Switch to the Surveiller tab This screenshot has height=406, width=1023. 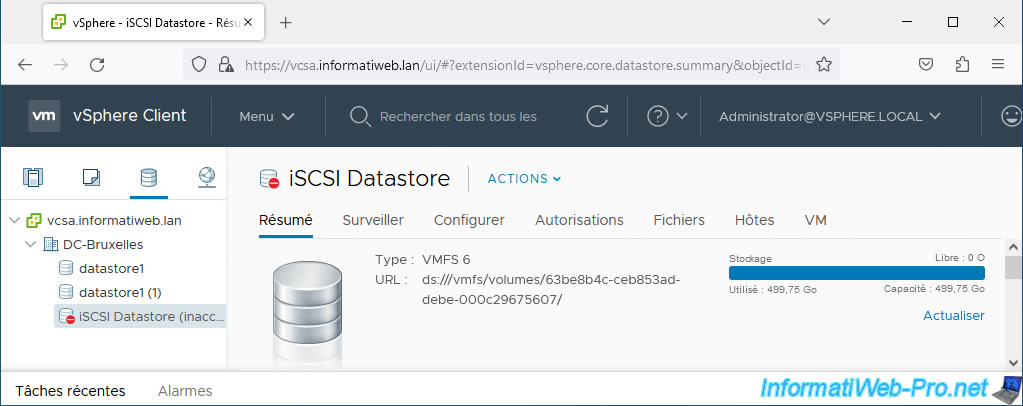(x=373, y=220)
